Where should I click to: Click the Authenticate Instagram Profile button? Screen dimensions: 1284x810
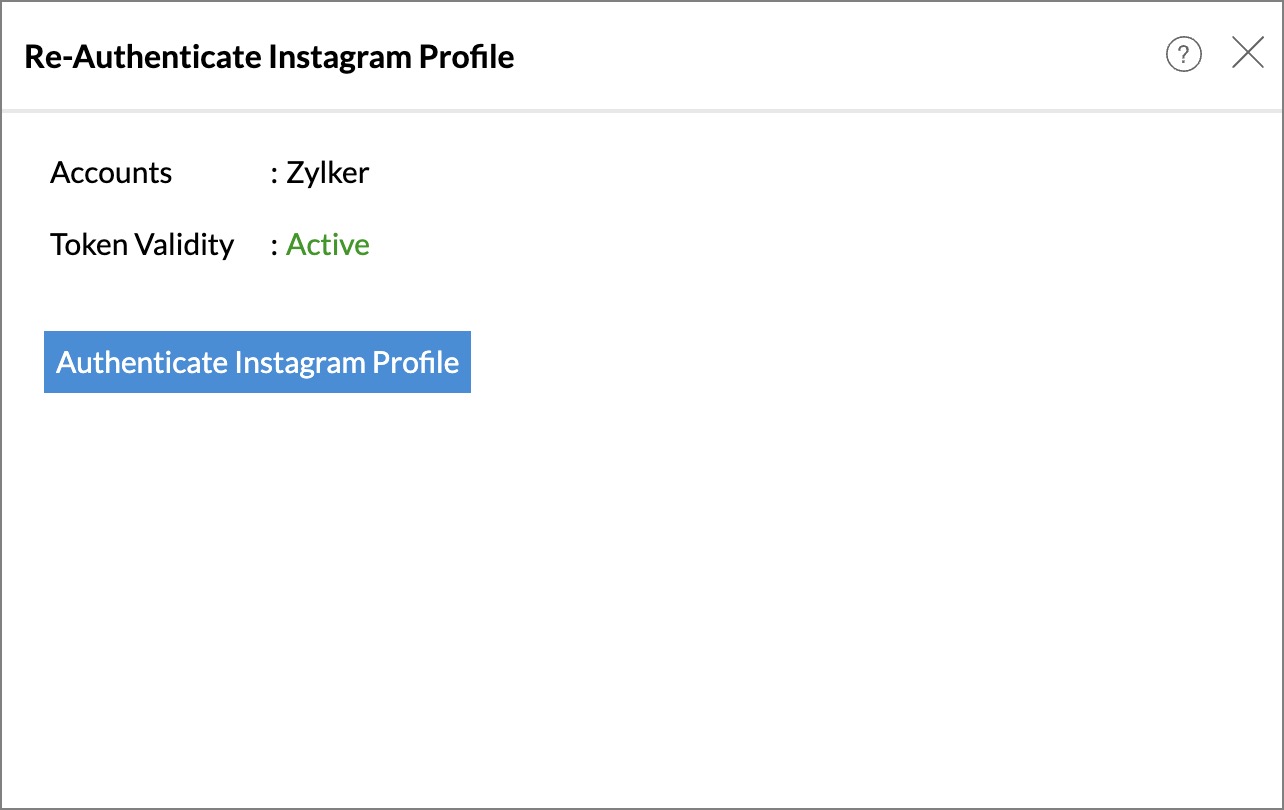(257, 362)
